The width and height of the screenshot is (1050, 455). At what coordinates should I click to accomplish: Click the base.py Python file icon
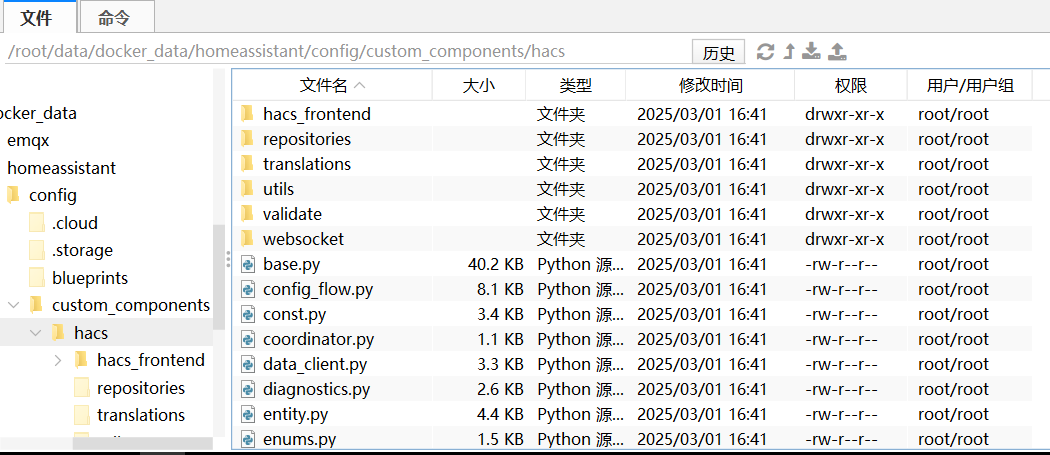(247, 264)
